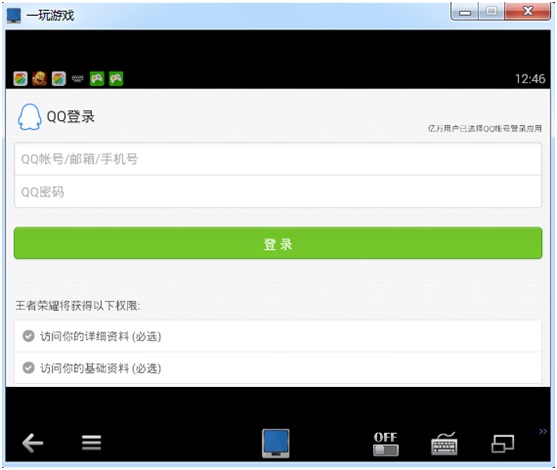Viewport: 557px width, 470px height.
Task: Toggle 访问你的详细资料 checkbox
Action: 28,336
